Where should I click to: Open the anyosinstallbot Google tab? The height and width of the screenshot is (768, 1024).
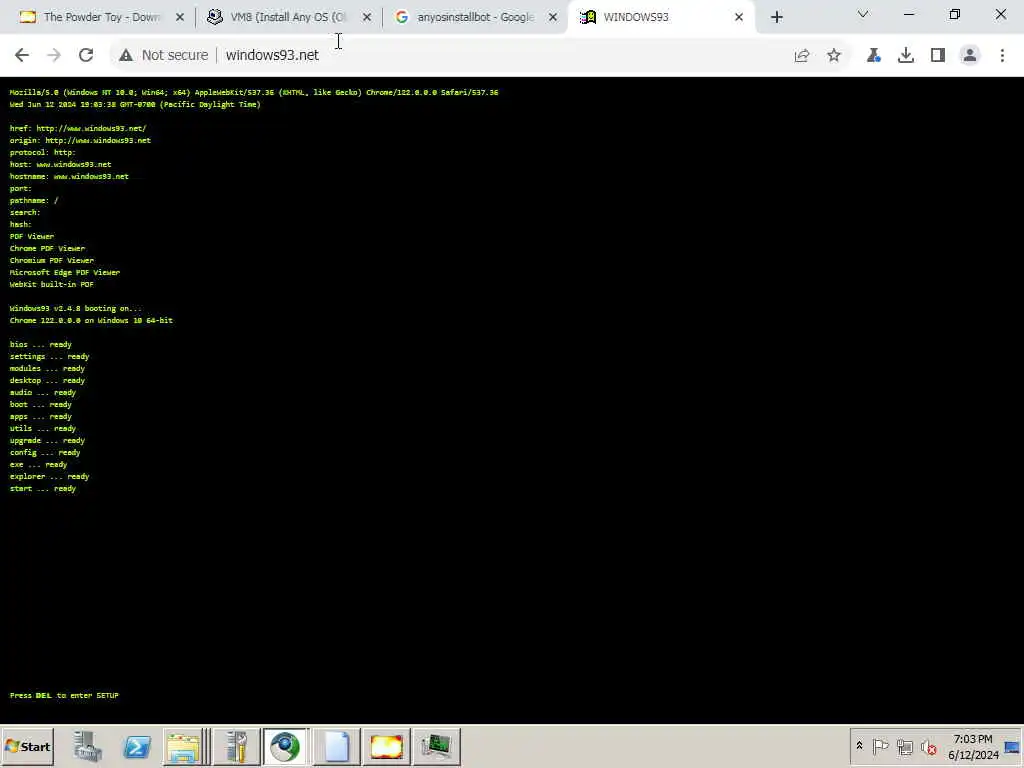click(473, 17)
